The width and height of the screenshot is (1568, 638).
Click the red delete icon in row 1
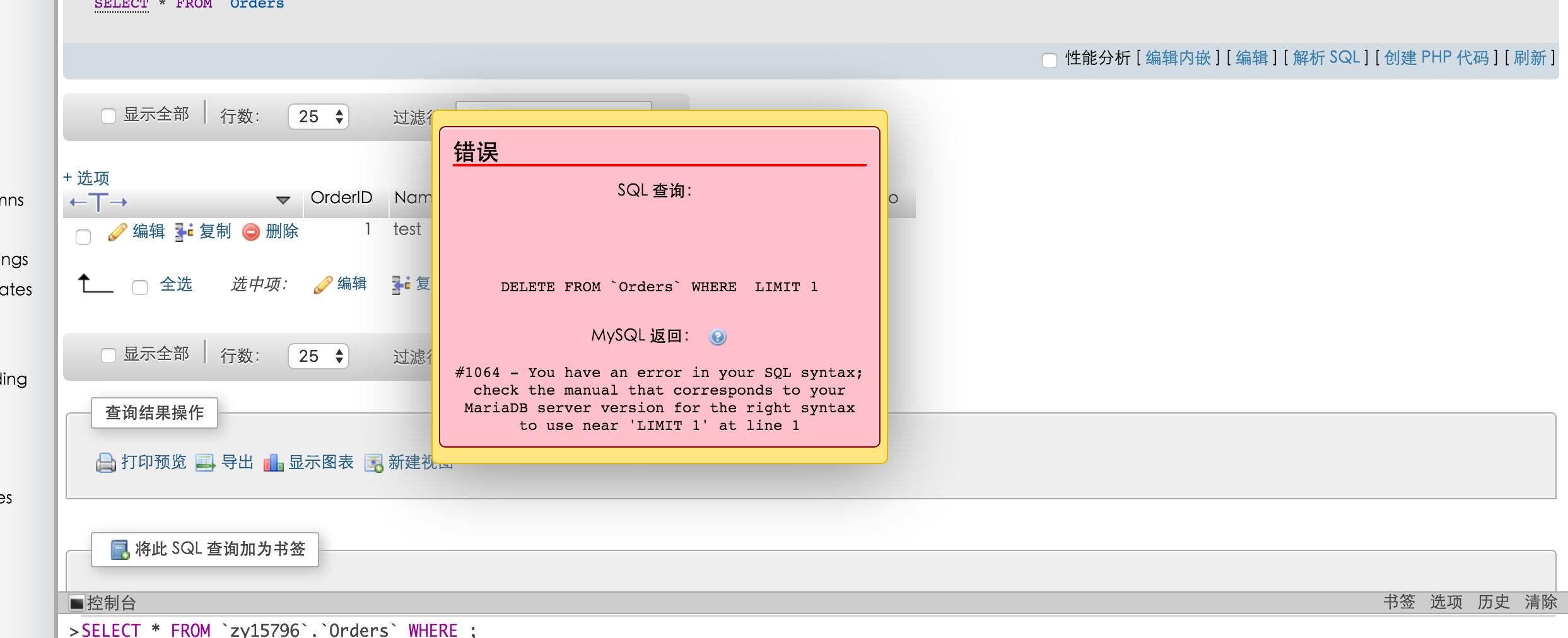tap(251, 232)
